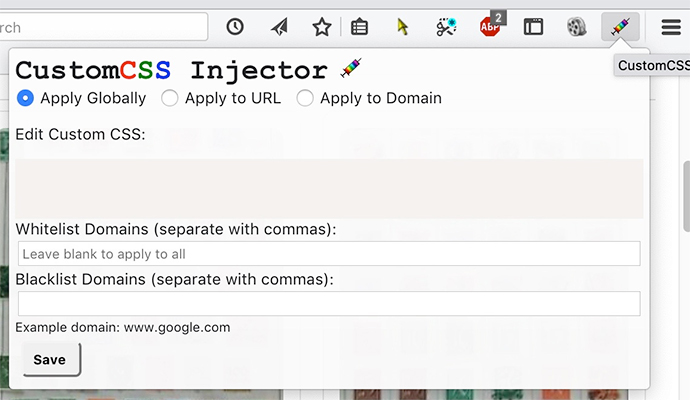690x400 pixels.
Task: Click the page vertical scrollbar
Action: (686, 196)
